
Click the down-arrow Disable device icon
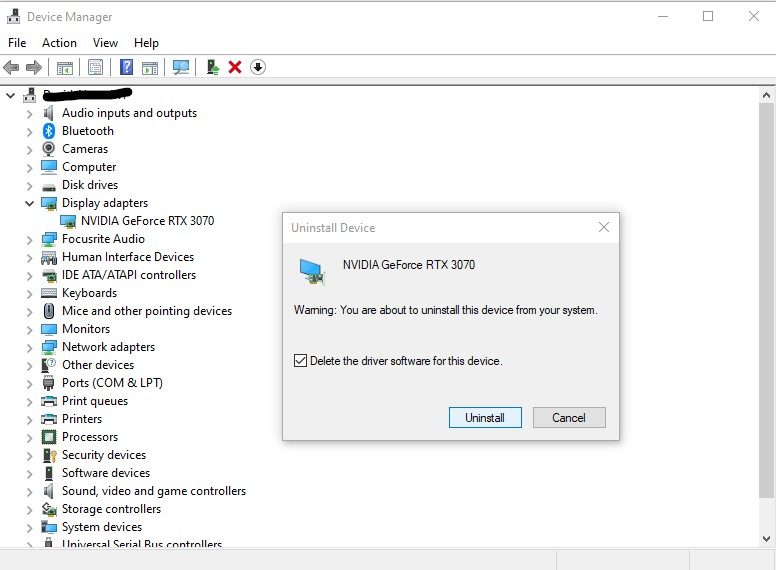(258, 67)
